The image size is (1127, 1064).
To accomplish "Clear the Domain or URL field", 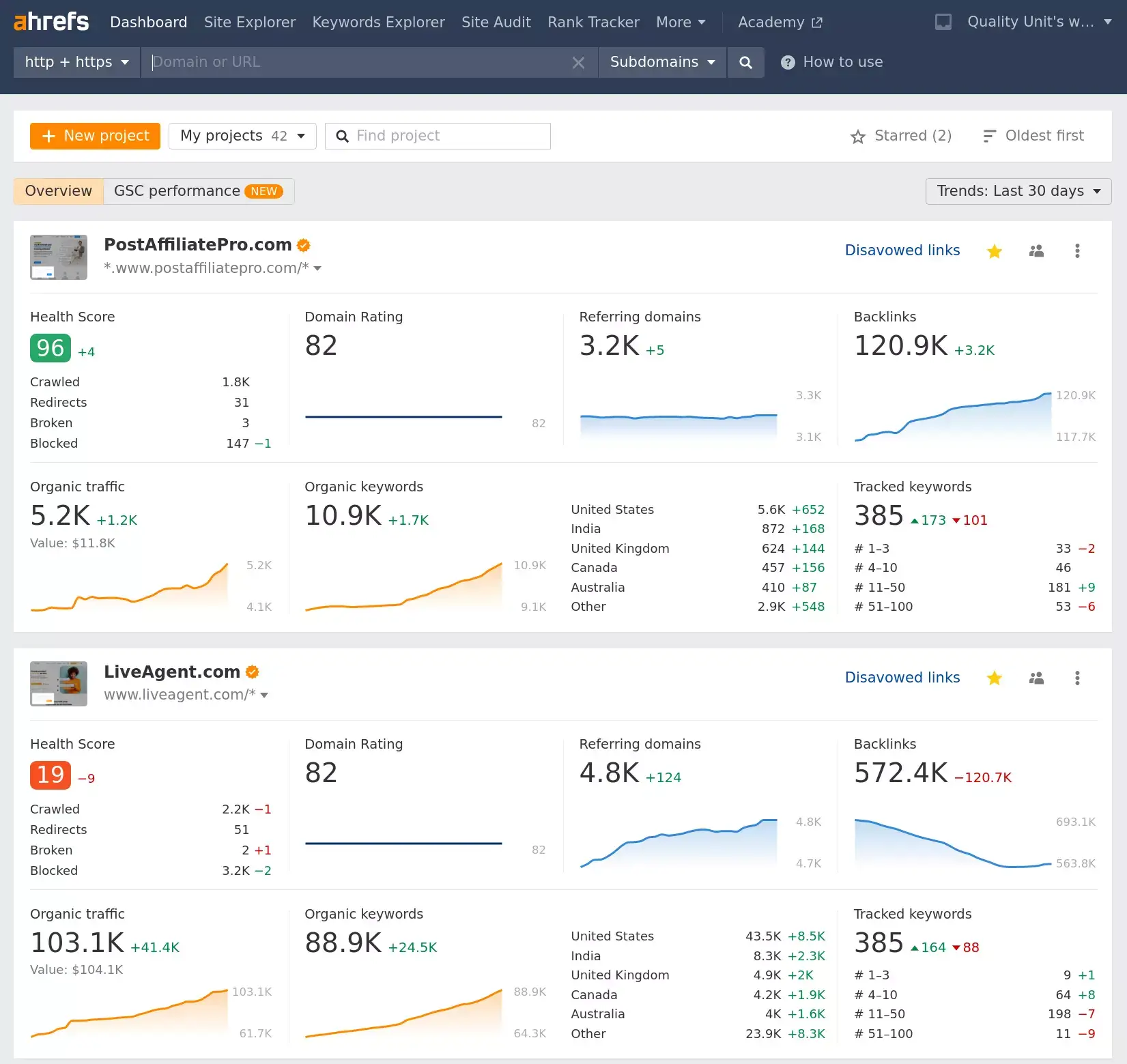I will pyautogui.click(x=578, y=62).
